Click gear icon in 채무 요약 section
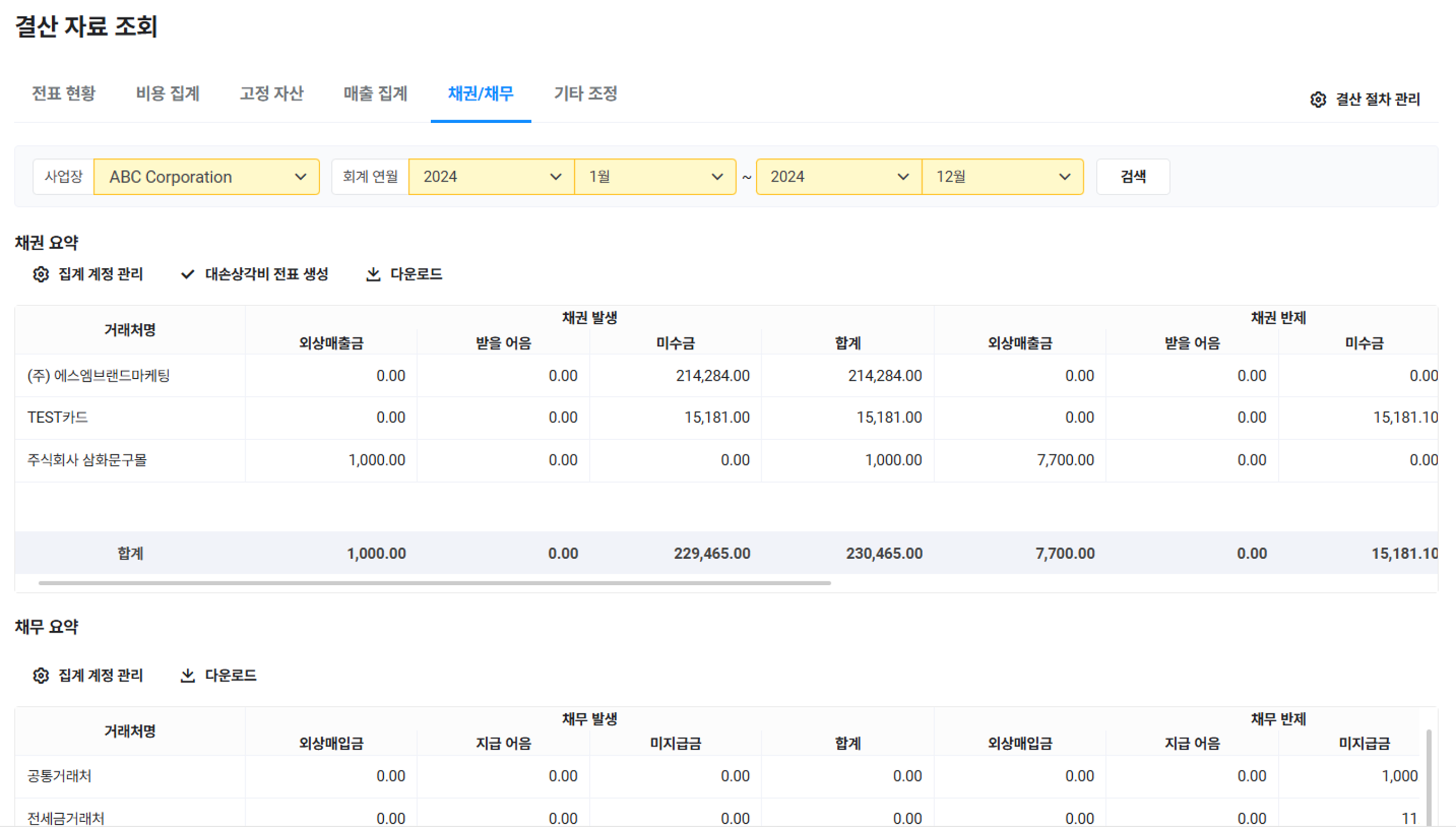Image resolution: width=1456 pixels, height=827 pixels. 41,675
